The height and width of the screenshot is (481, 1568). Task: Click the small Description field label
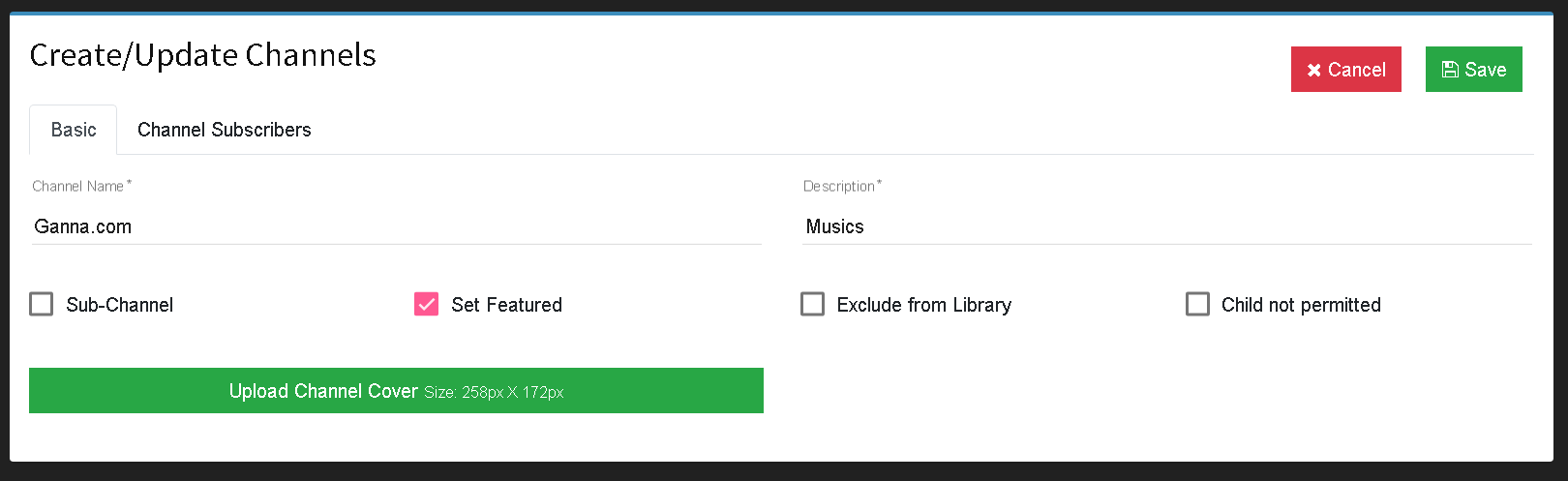coord(842,186)
